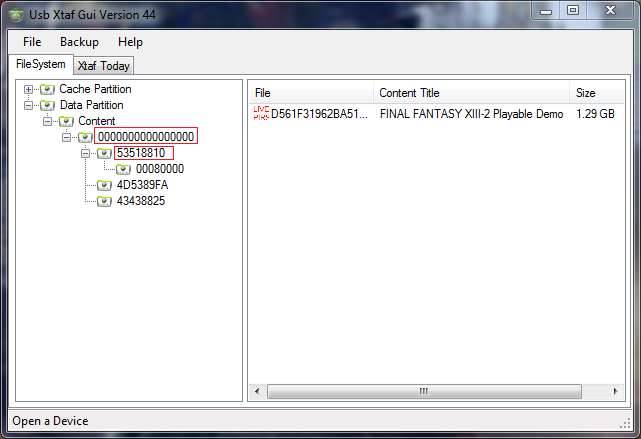The height and width of the screenshot is (439, 641).
Task: Click the 0000000000000000 folder icon
Action: click(85, 137)
